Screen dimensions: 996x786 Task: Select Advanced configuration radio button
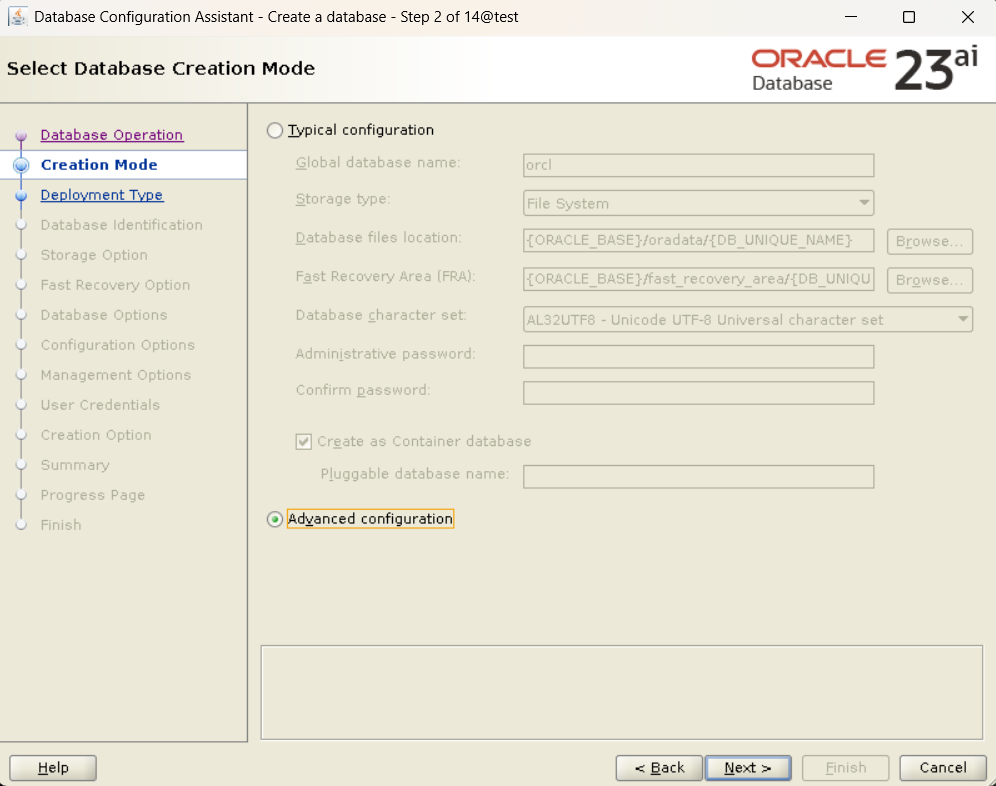tap(274, 519)
